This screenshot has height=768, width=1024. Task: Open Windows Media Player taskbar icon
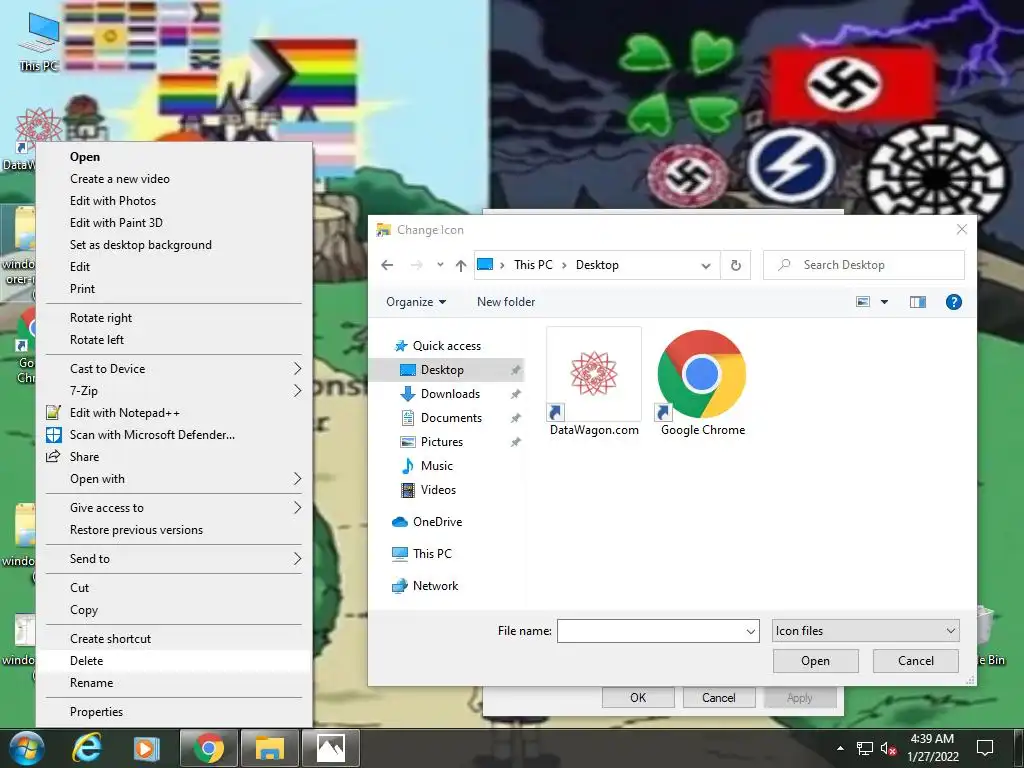point(146,748)
